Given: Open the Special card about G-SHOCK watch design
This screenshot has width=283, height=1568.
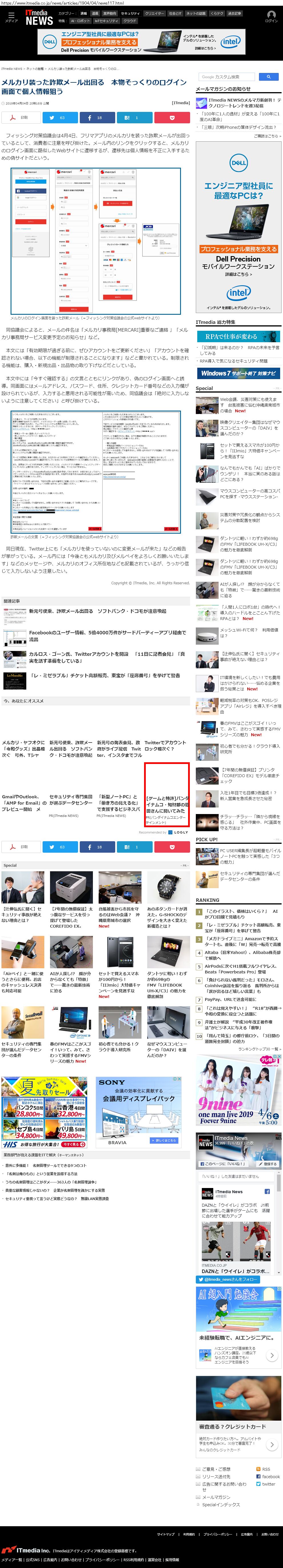Looking at the screenshot, I should [167, 900].
